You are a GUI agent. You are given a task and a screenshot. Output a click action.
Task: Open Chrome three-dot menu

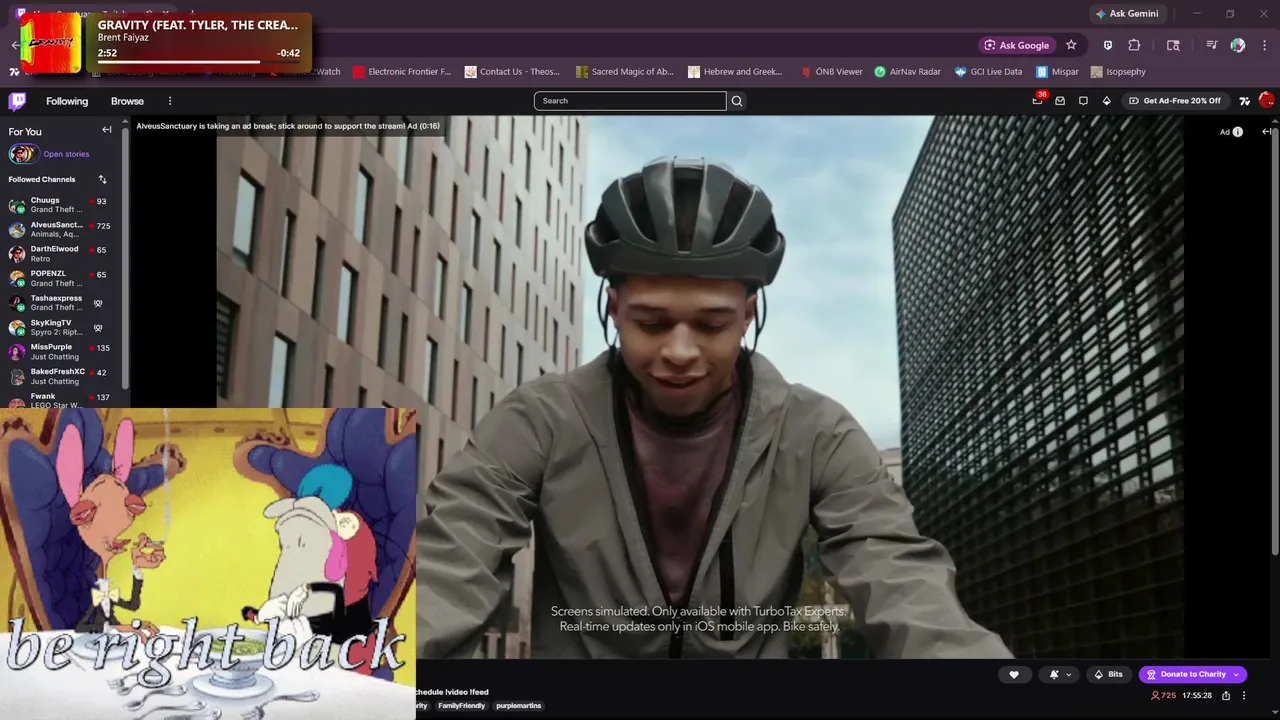point(1265,45)
